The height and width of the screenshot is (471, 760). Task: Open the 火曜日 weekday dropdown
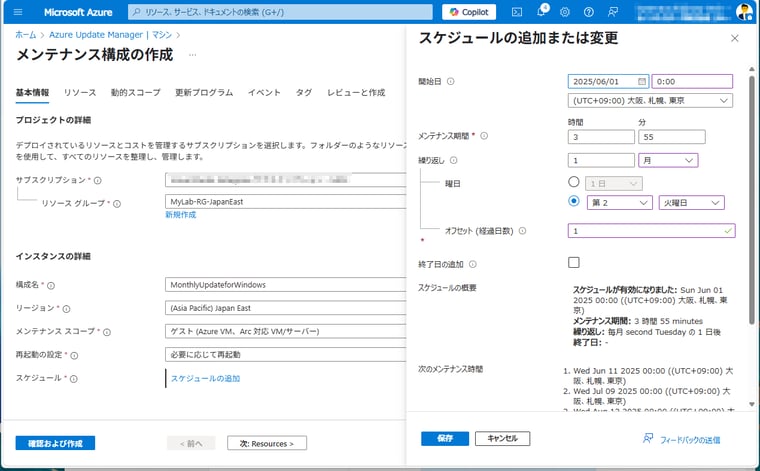tap(691, 203)
